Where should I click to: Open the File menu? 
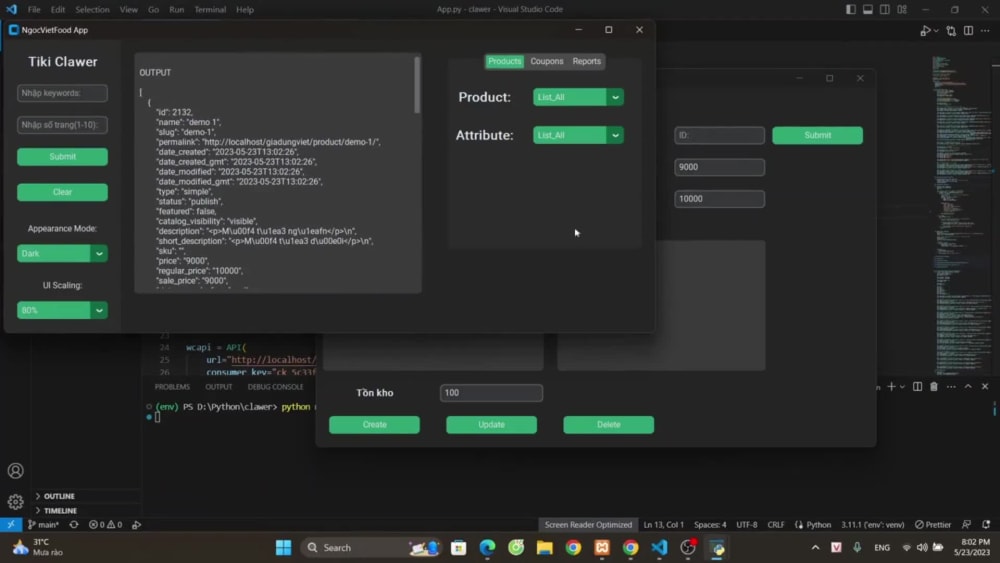tap(34, 10)
